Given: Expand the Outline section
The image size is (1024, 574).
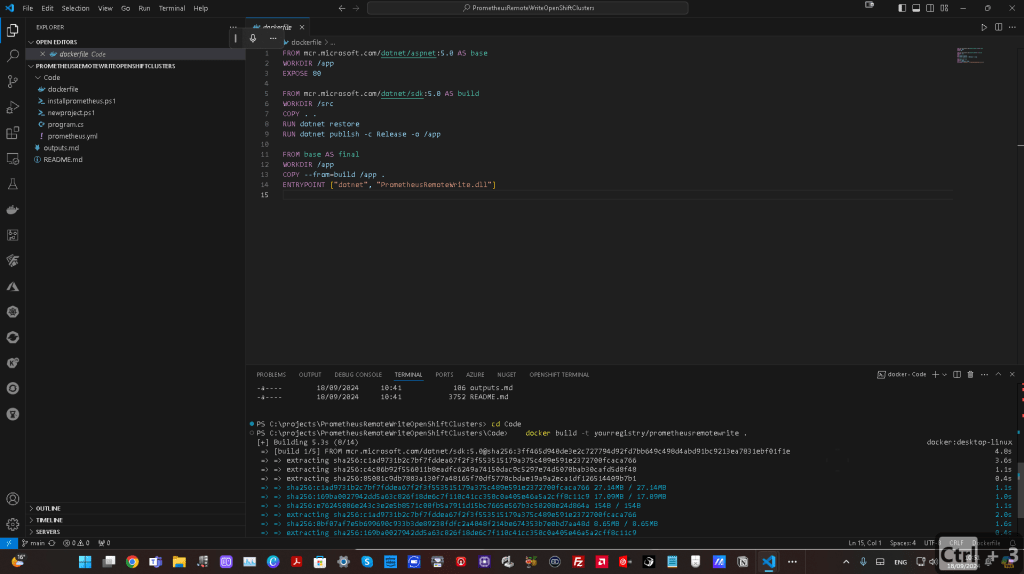Looking at the screenshot, I should coord(135,508).
